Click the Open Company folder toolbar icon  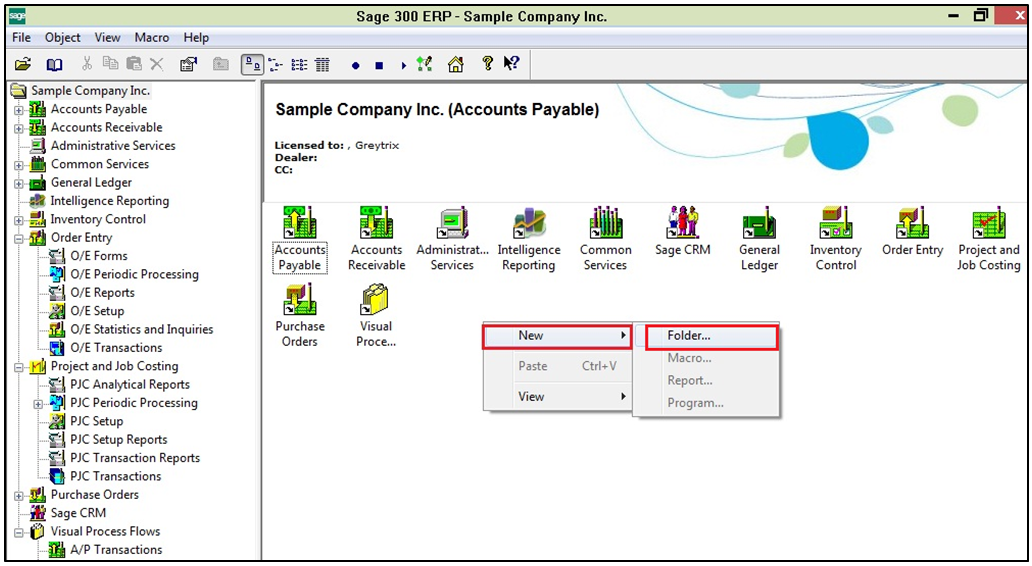point(23,64)
